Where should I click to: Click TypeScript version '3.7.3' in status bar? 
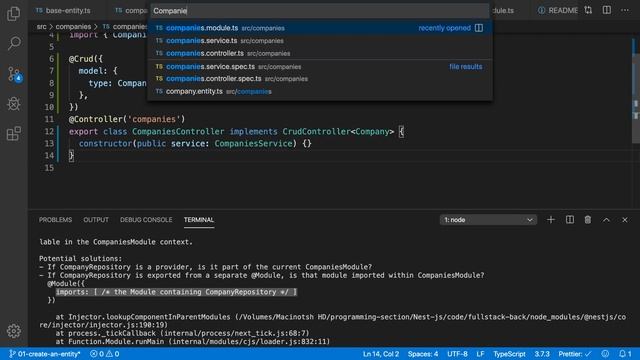pyautogui.click(x=542, y=354)
